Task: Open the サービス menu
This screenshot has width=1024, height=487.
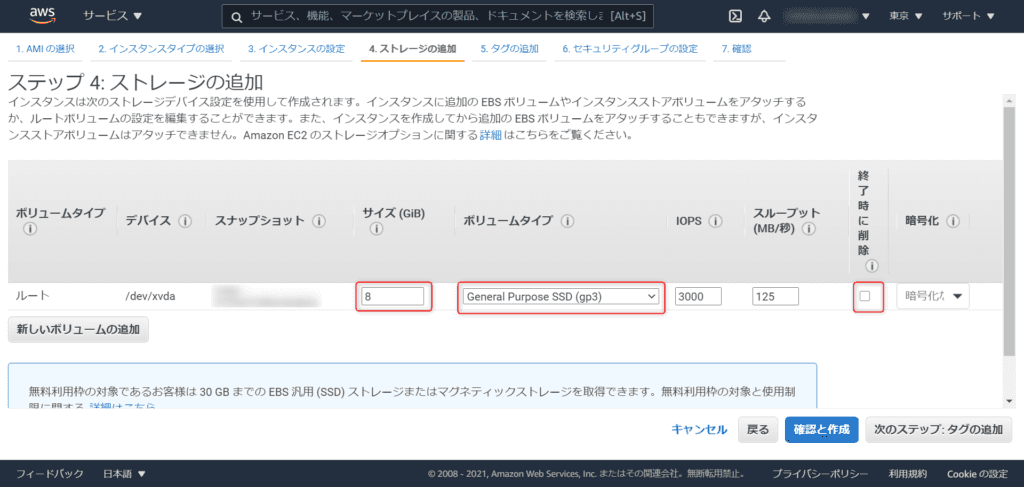Action: pyautogui.click(x=112, y=16)
